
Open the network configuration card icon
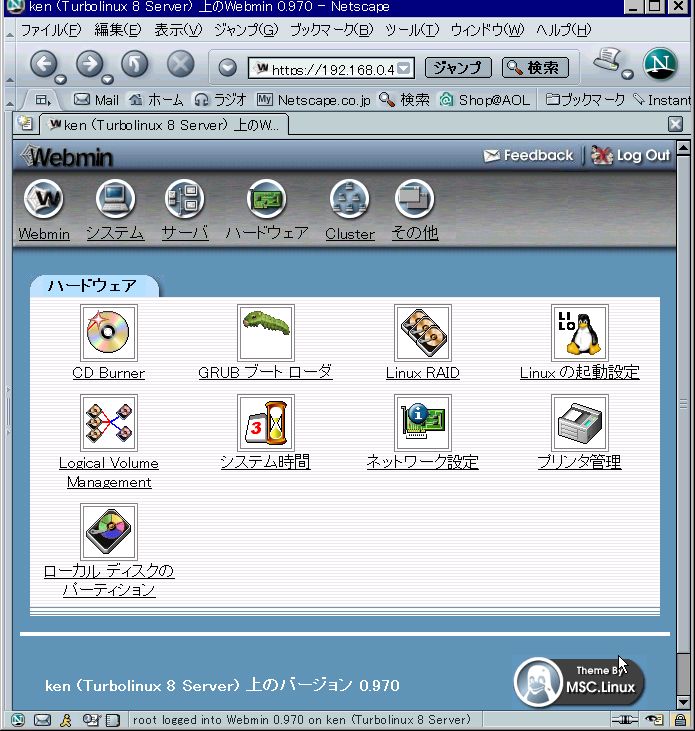pos(423,422)
